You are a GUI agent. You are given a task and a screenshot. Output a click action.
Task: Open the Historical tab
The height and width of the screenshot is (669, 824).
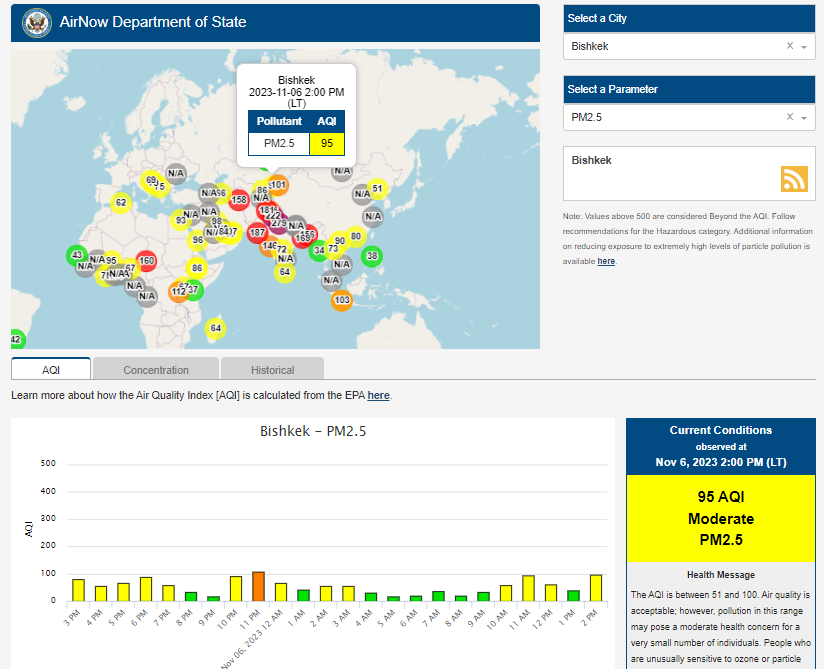pos(272,370)
